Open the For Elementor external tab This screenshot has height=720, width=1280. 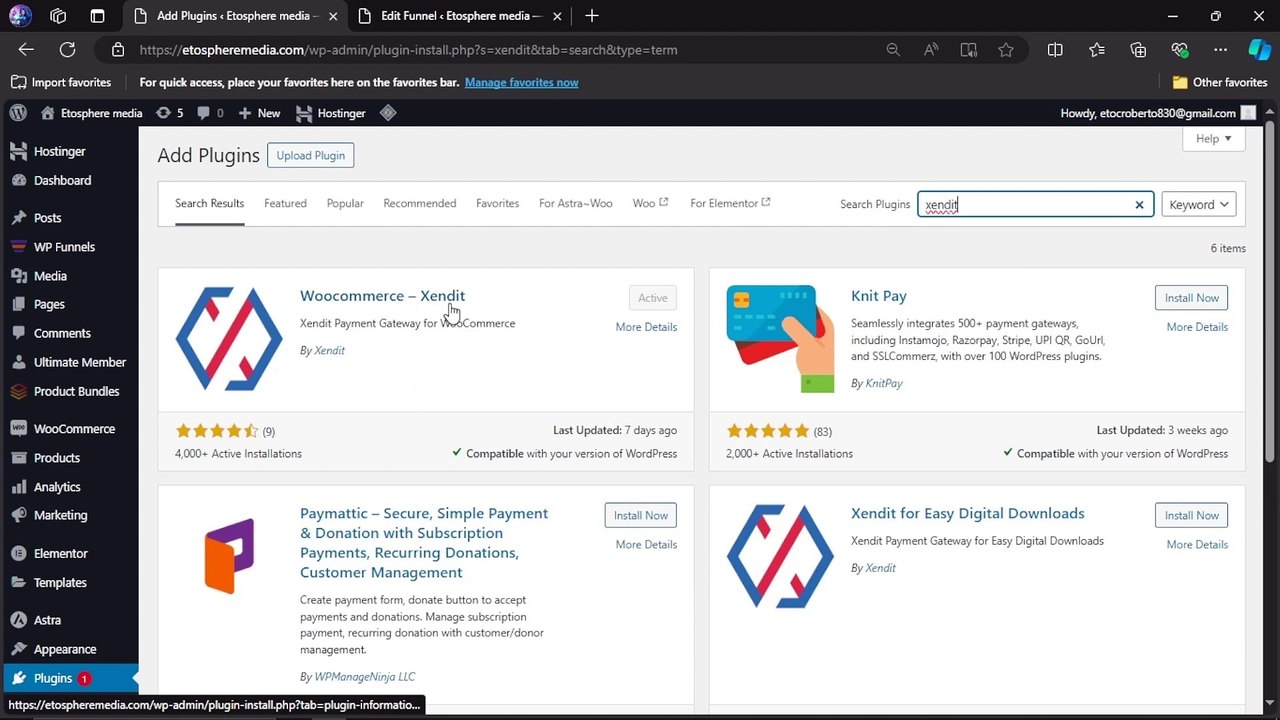[x=730, y=203]
